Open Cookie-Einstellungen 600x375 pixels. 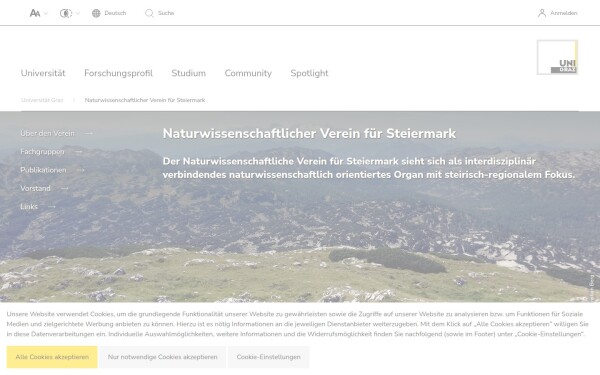[268, 357]
